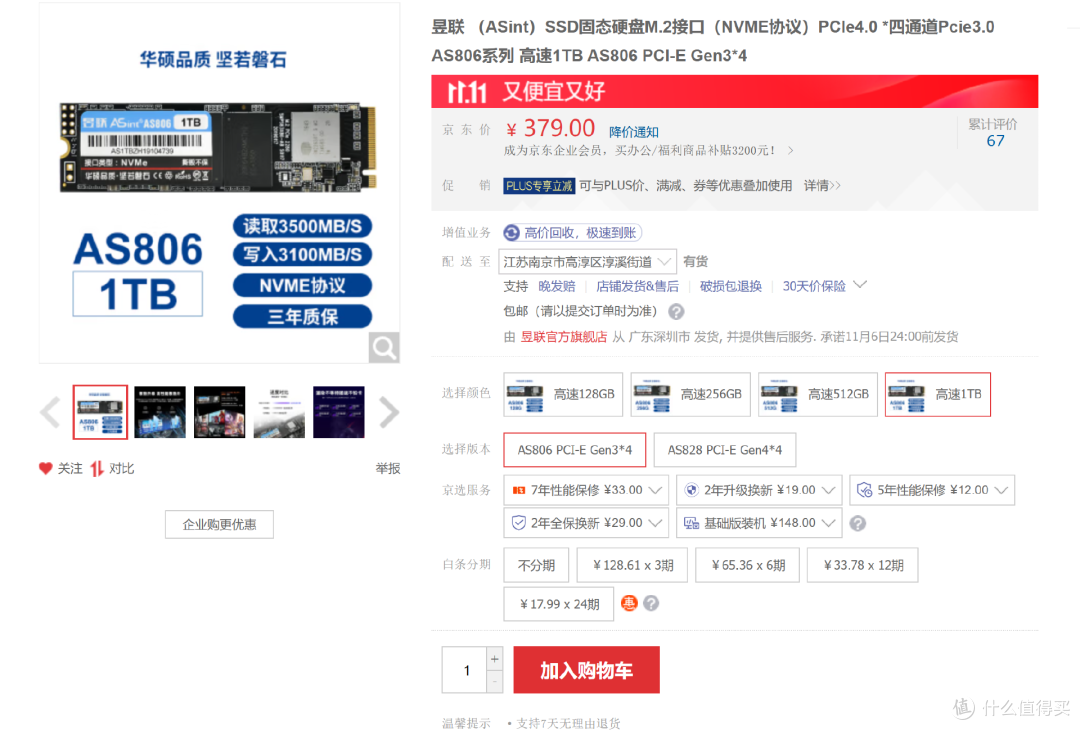Viewport: 1080px width, 730px height.
Task: Click the 30天价保险 link
Action: tap(814, 286)
